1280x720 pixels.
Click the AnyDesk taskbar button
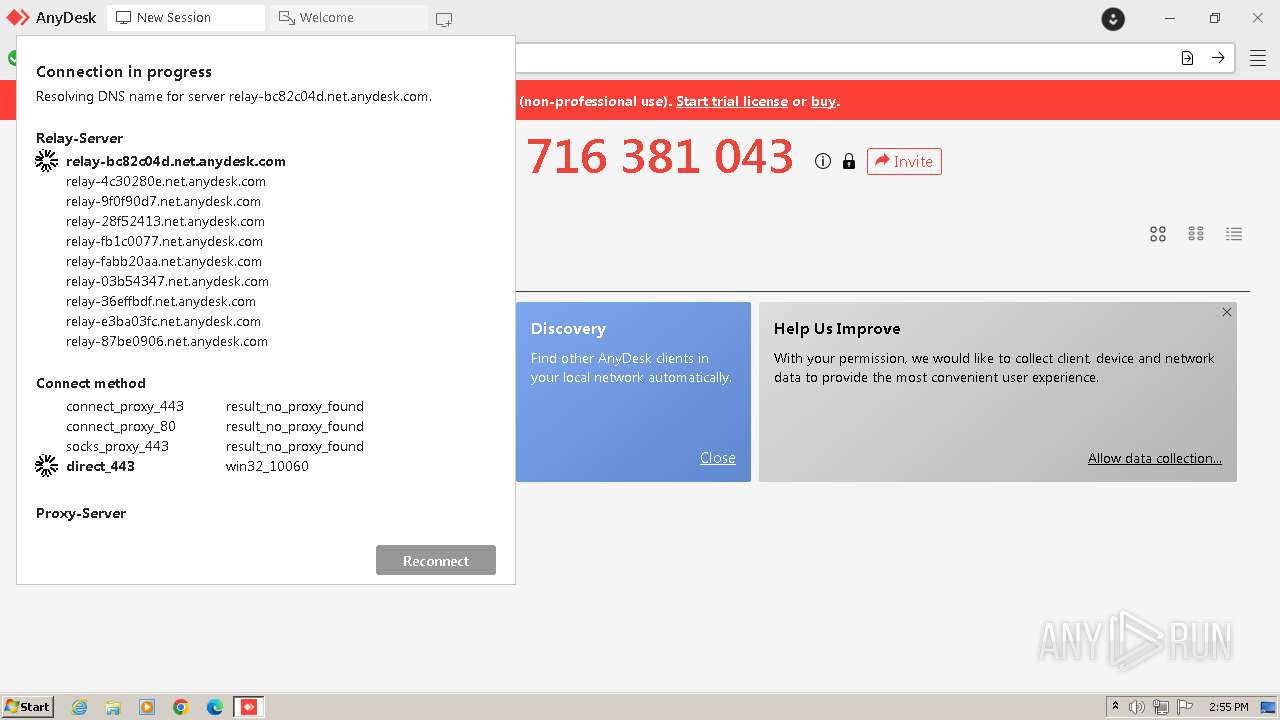pyautogui.click(x=249, y=707)
